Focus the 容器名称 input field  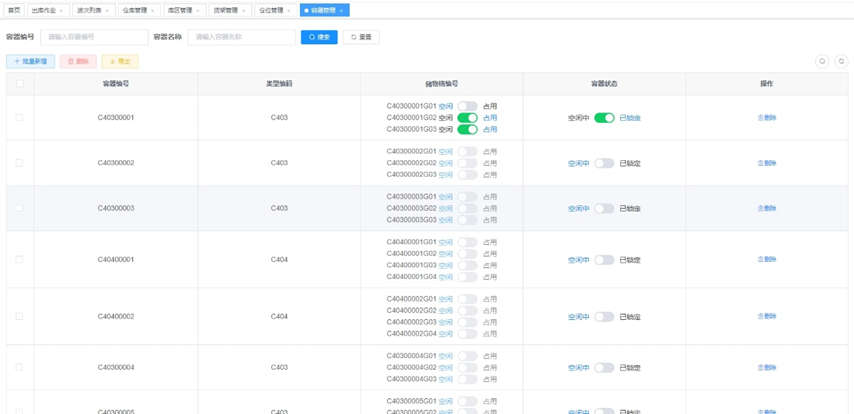click(241, 37)
